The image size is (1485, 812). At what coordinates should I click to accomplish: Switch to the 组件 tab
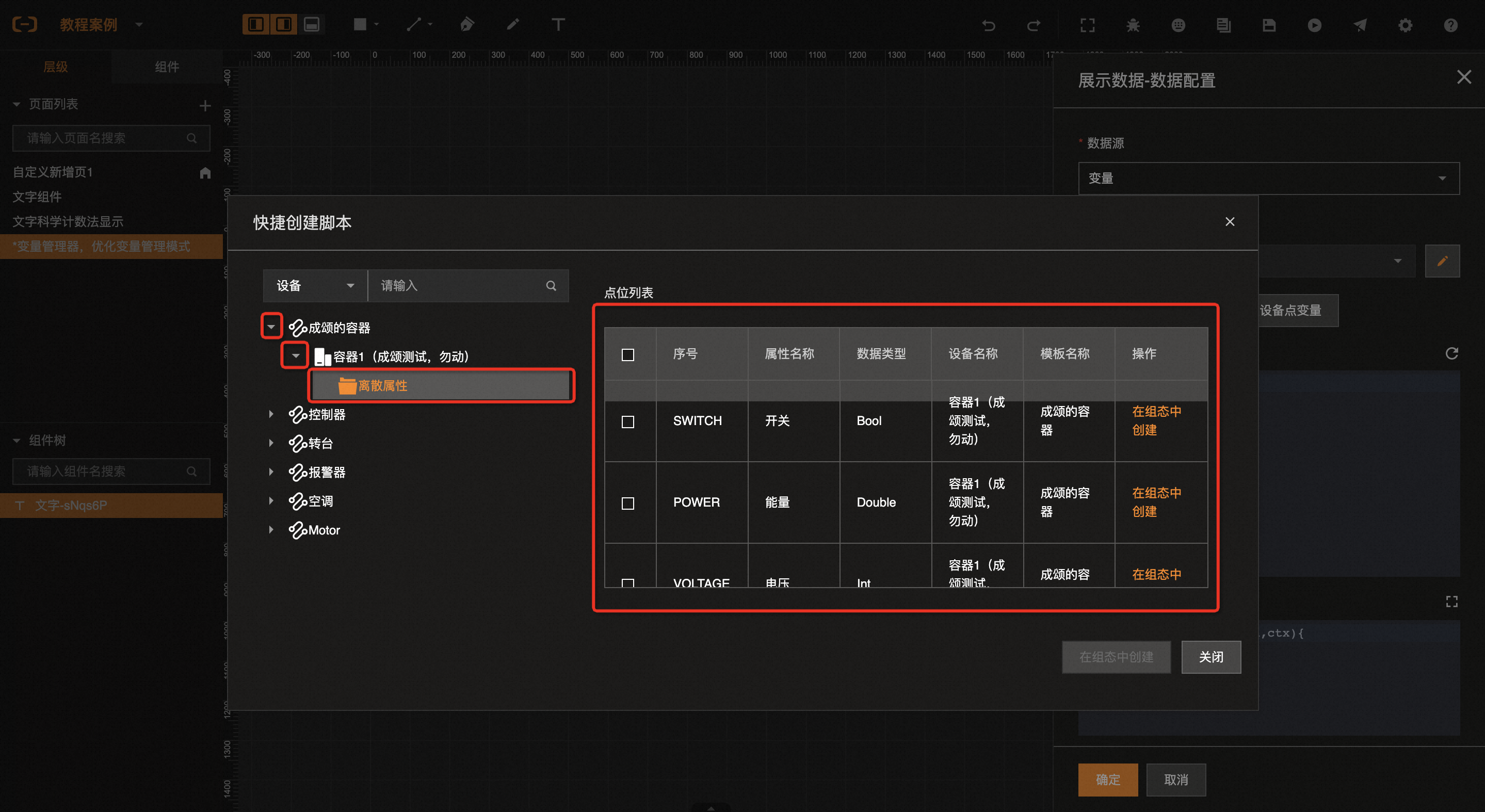pyautogui.click(x=167, y=67)
